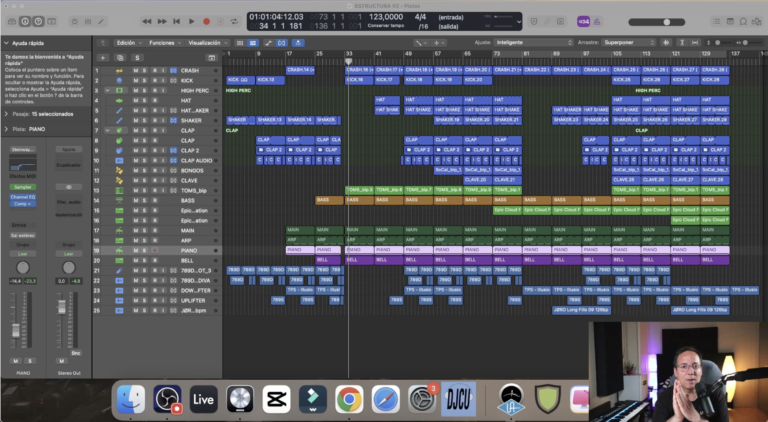
Task: Click the duplicate track icon
Action: [x=120, y=58]
